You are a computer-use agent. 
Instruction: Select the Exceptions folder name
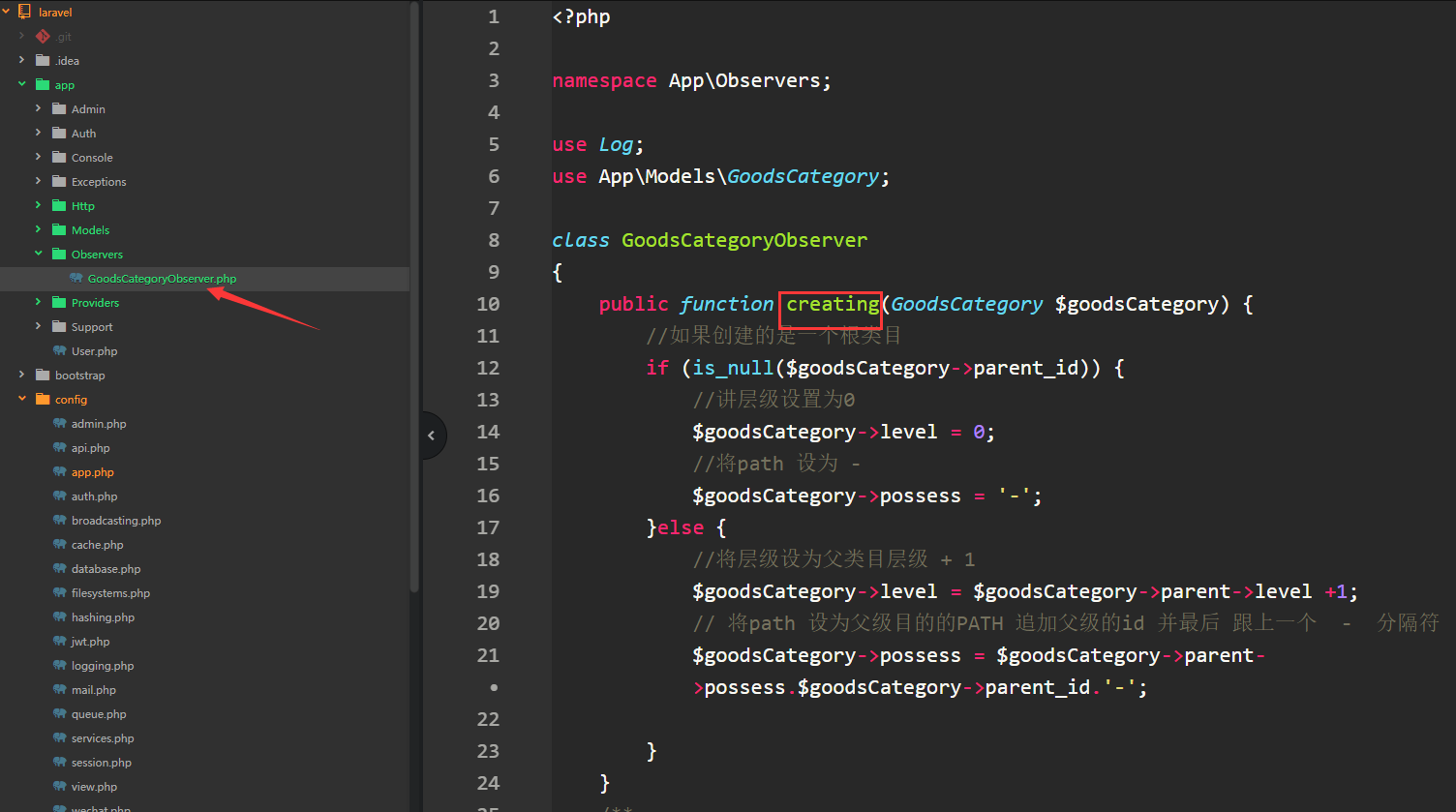tap(99, 182)
